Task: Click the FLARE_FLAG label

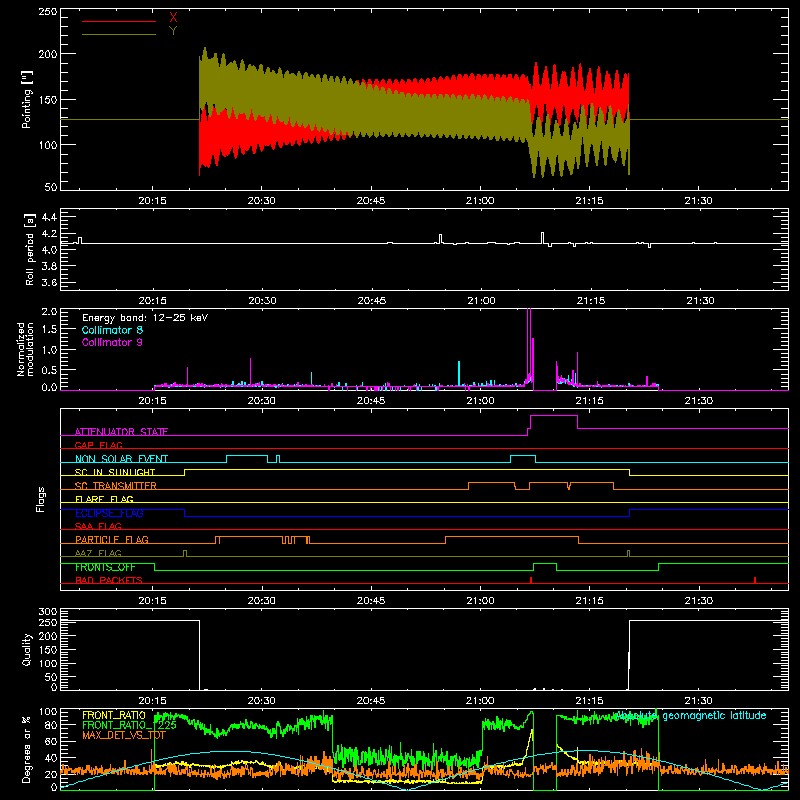Action: pos(104,499)
